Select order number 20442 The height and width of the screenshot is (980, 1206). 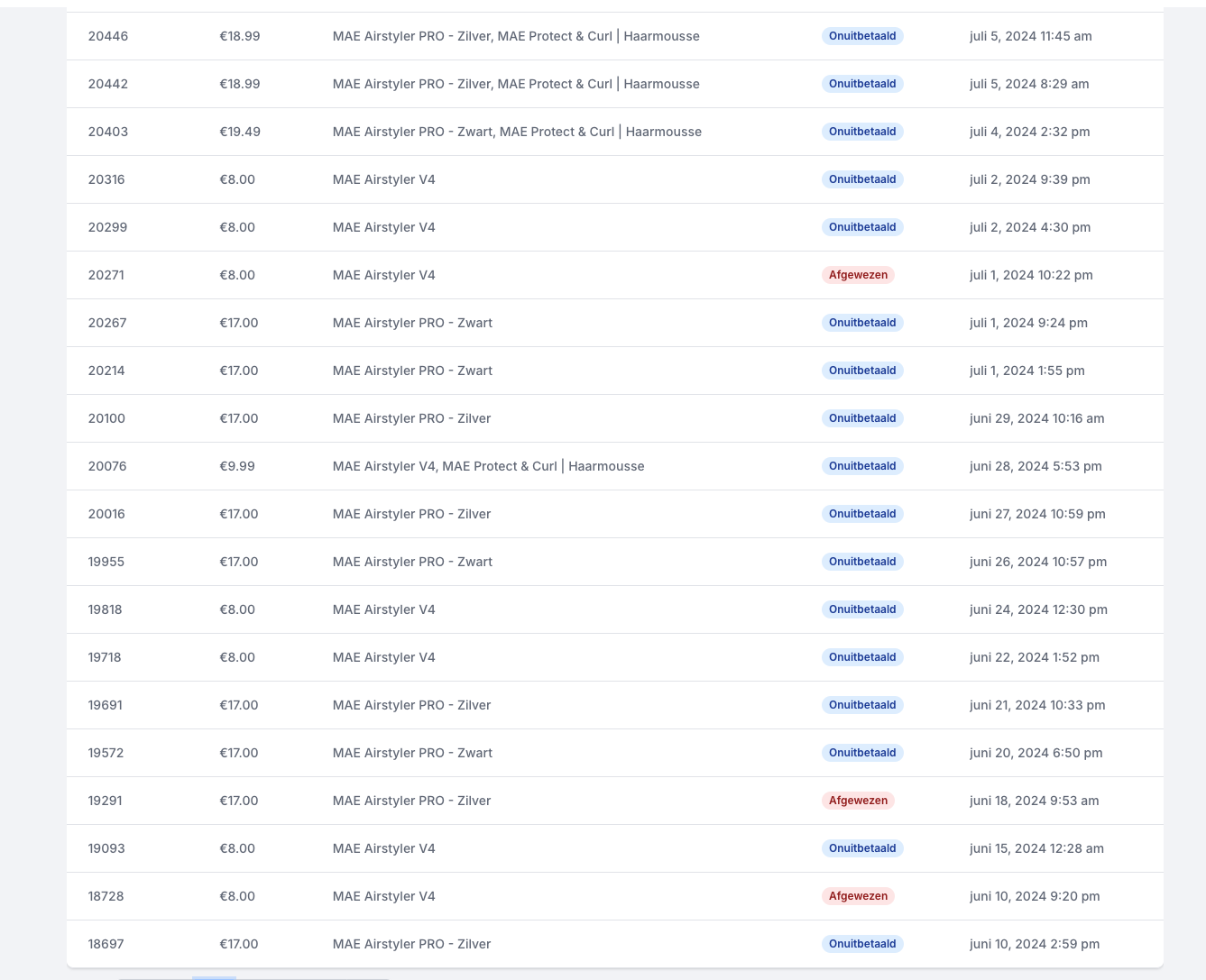coord(108,84)
